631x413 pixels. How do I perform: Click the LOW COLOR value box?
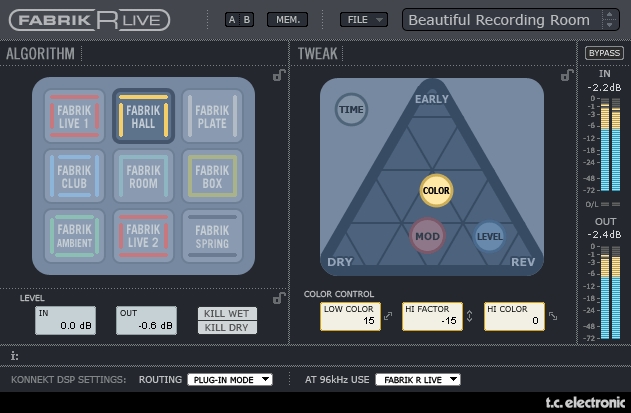pyautogui.click(x=351, y=316)
